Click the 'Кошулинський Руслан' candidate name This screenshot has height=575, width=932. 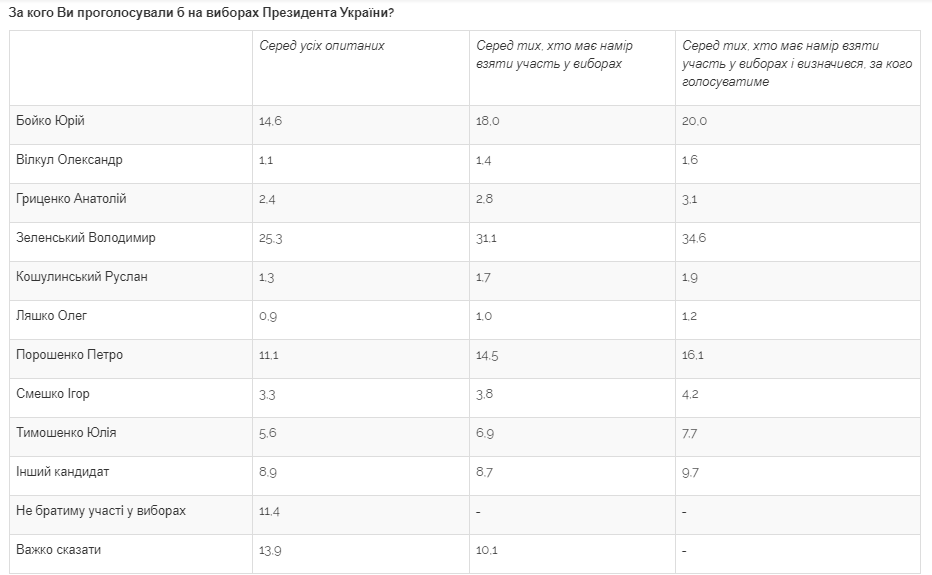click(x=82, y=277)
